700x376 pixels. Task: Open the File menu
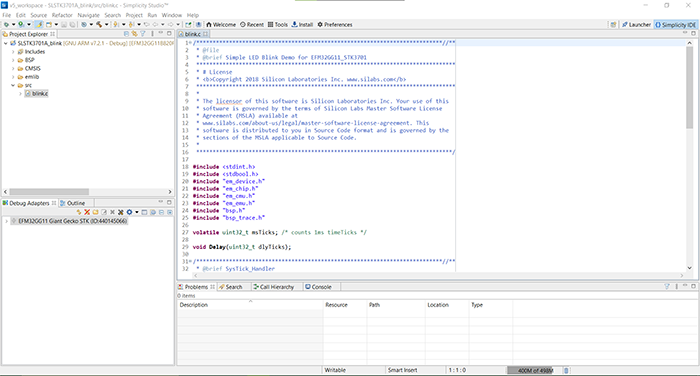tap(7, 15)
